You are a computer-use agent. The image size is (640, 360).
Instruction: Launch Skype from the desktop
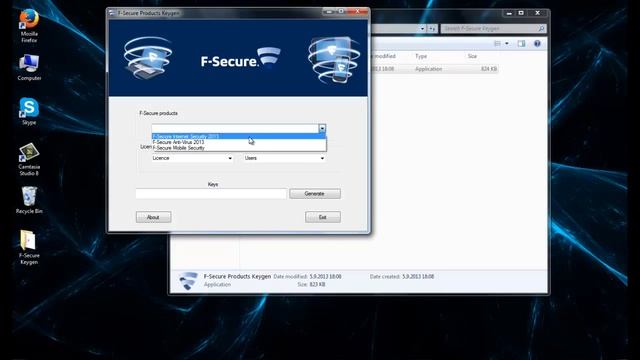point(29,111)
